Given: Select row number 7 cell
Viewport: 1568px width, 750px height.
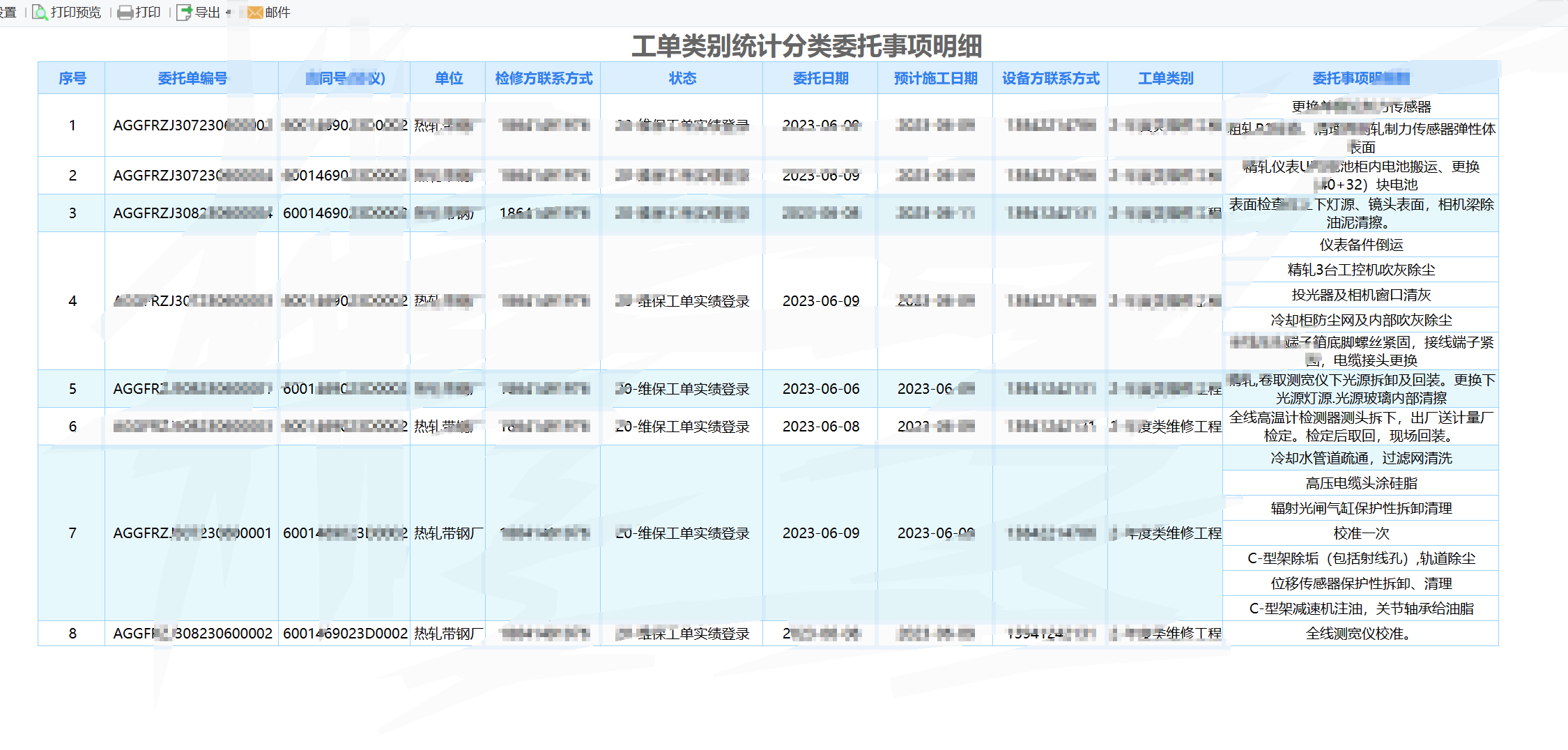Looking at the screenshot, I should click(72, 533).
